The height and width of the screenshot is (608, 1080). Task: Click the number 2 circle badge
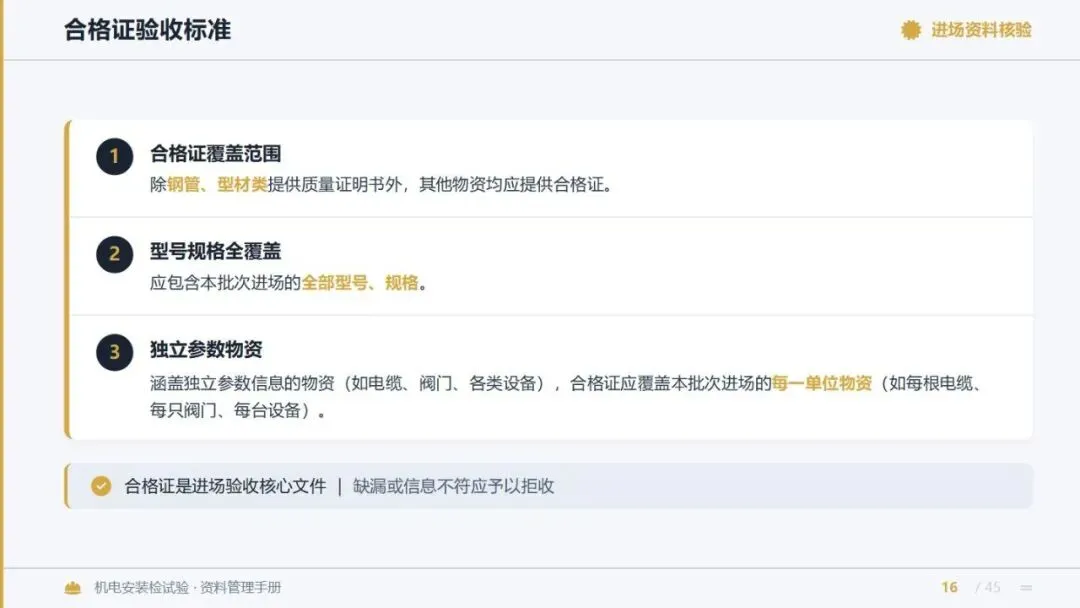114,254
